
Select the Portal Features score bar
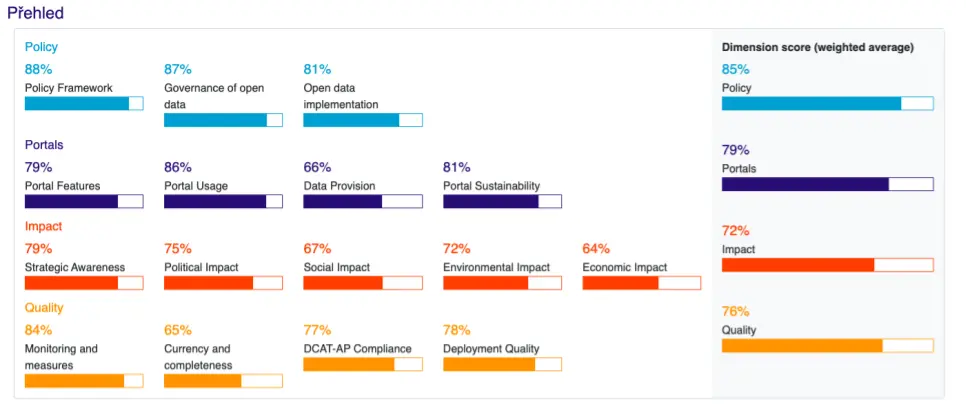(x=84, y=201)
